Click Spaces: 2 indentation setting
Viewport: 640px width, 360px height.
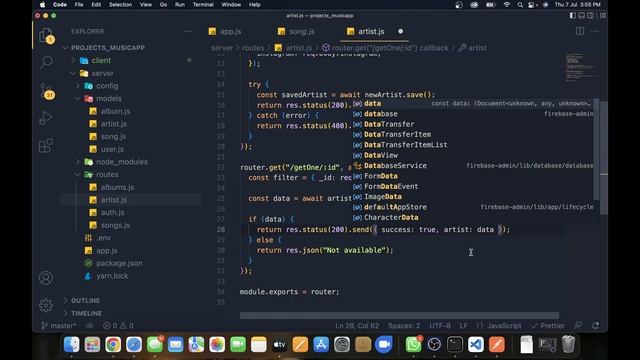pos(404,326)
